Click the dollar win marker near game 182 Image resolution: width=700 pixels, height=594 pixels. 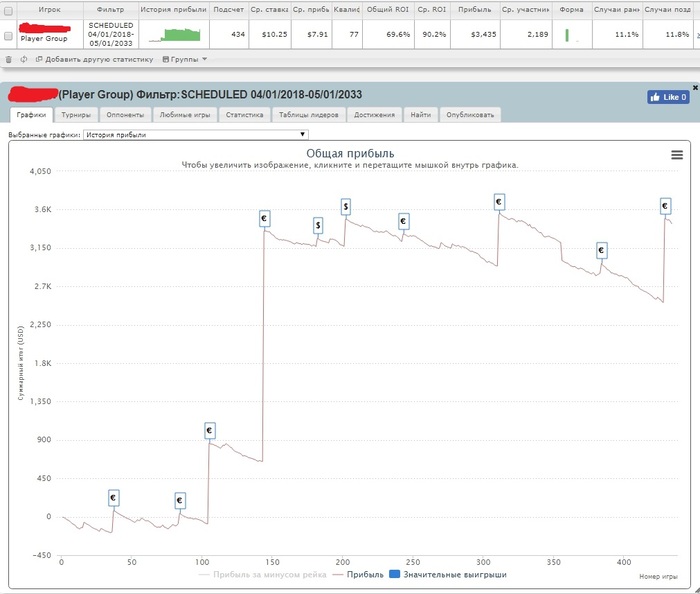[318, 225]
